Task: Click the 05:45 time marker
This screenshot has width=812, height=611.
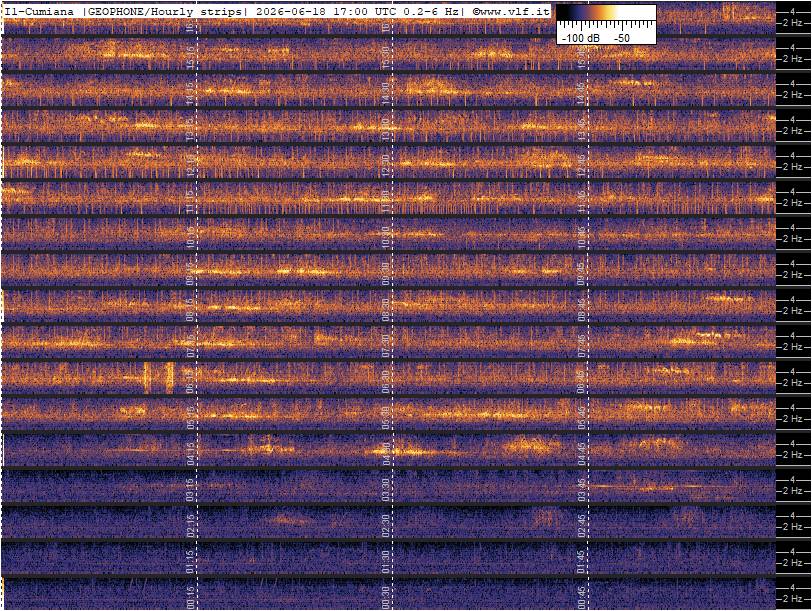Action: (x=581, y=417)
